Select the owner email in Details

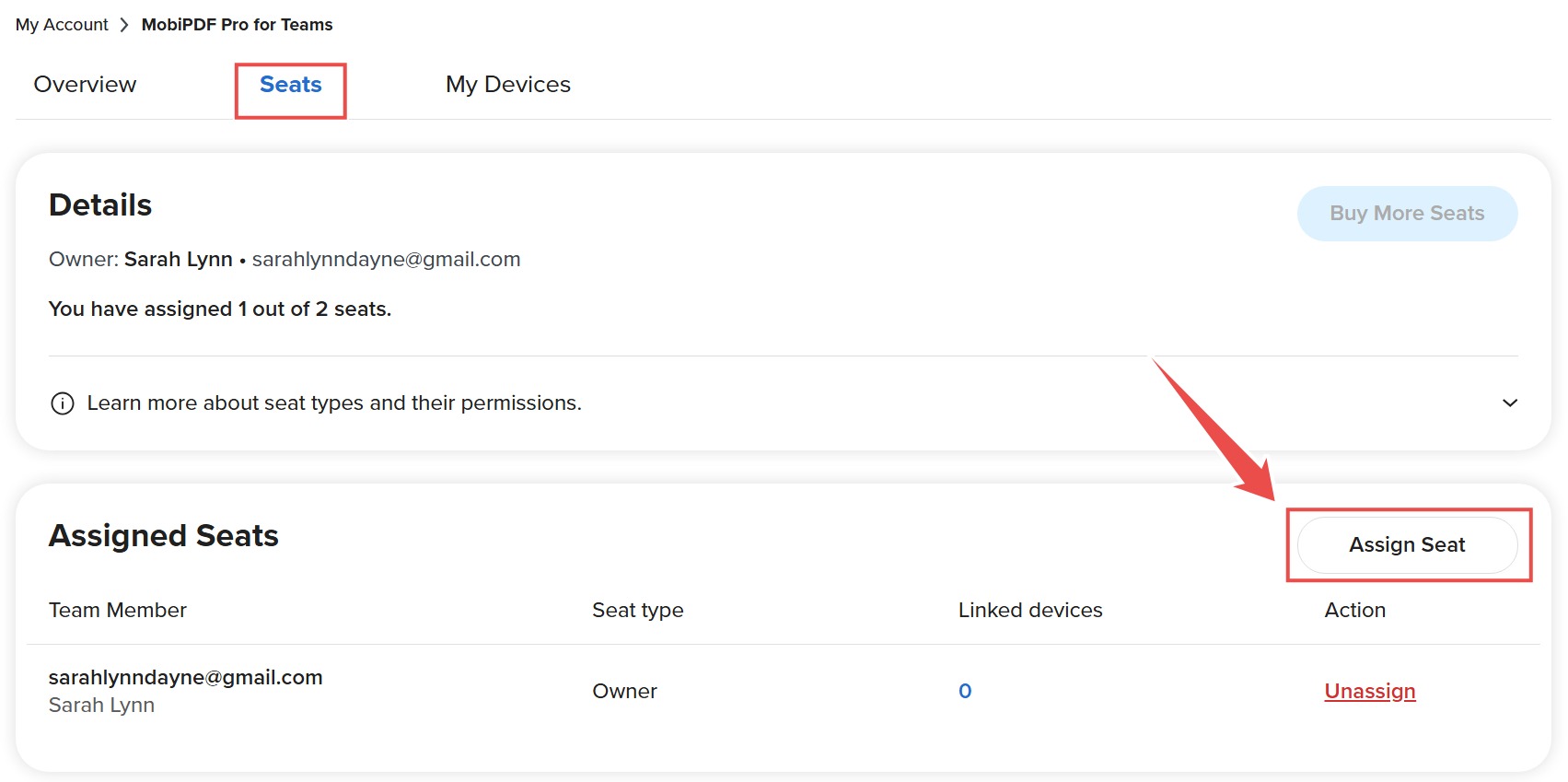tap(387, 260)
